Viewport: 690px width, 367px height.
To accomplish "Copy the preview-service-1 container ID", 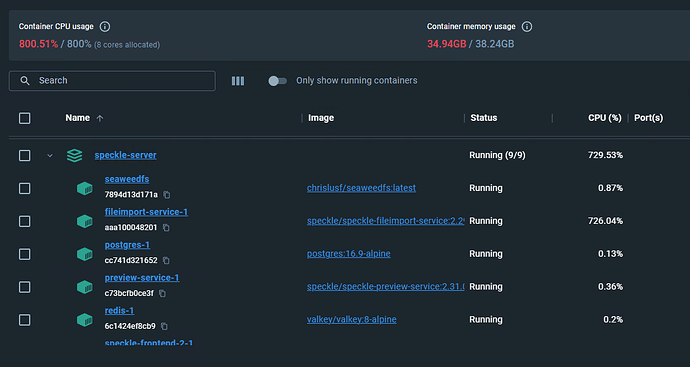I will (x=162, y=293).
